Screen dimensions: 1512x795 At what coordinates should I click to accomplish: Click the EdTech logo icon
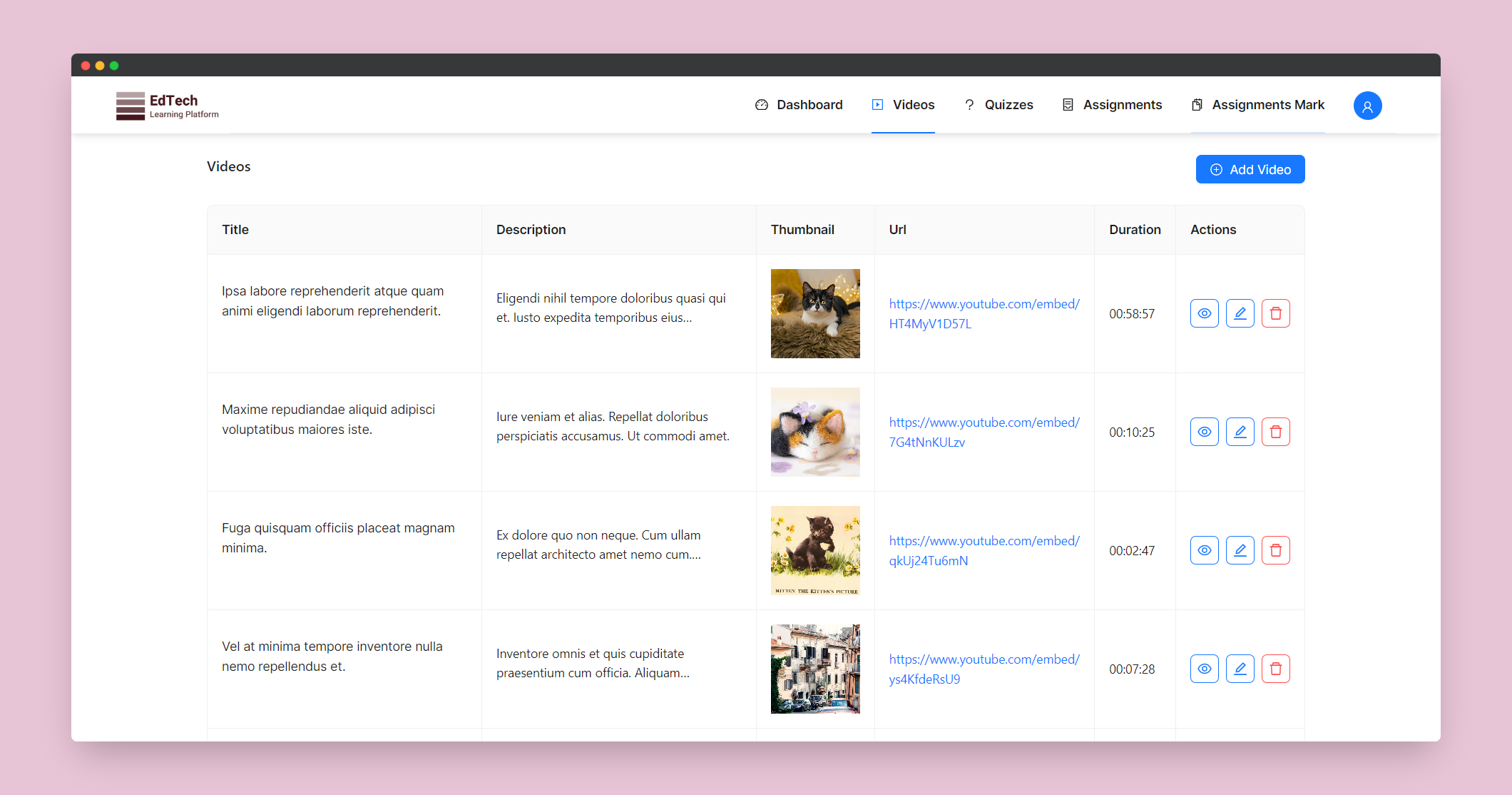coord(131,106)
